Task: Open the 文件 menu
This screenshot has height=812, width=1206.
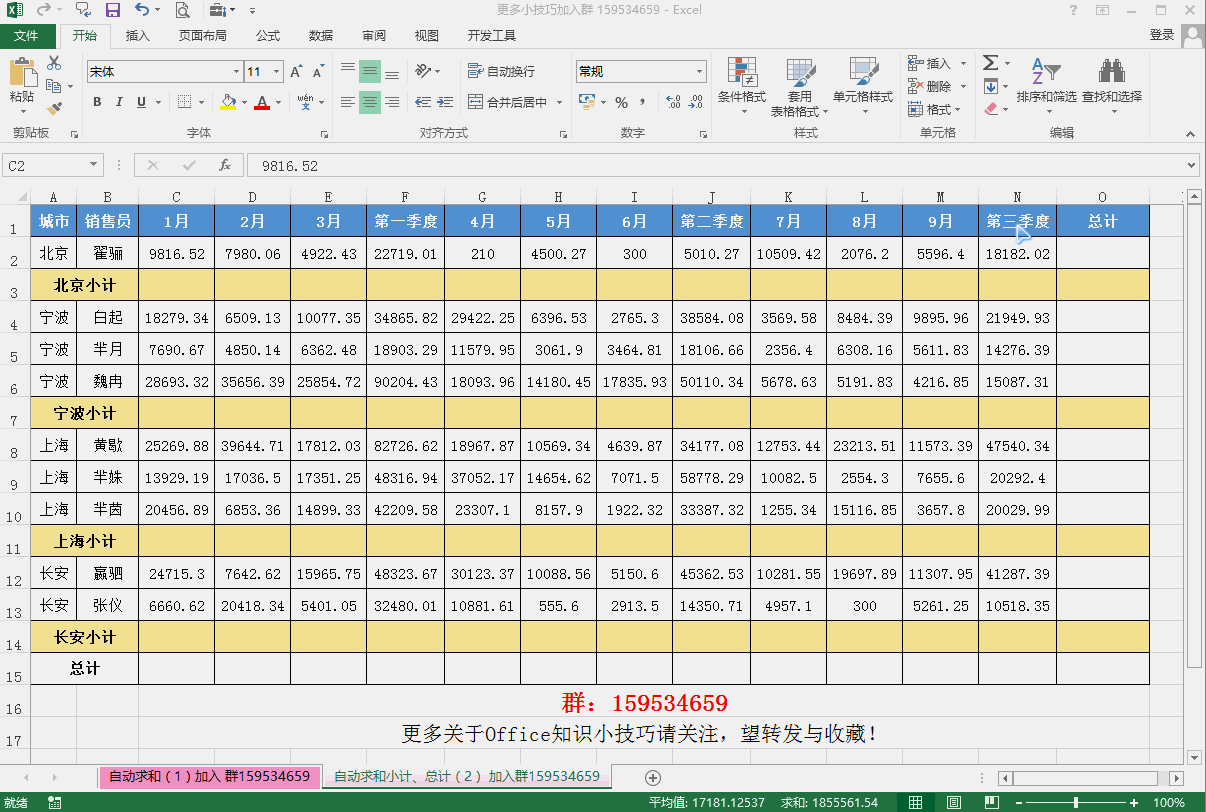Action: point(28,34)
